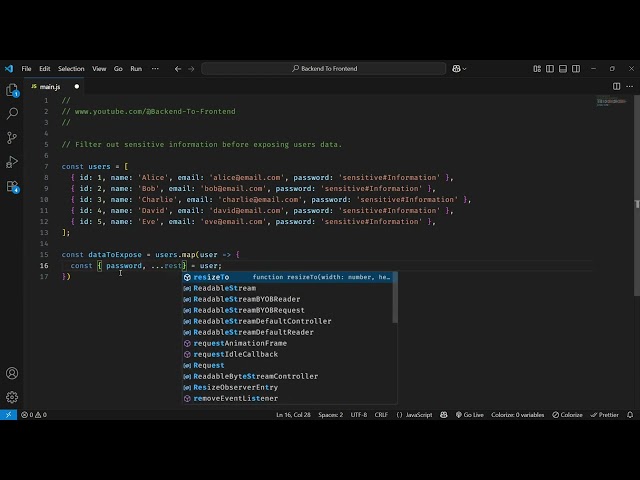
Task: Click line number 15 in gutter
Action: tap(44, 255)
